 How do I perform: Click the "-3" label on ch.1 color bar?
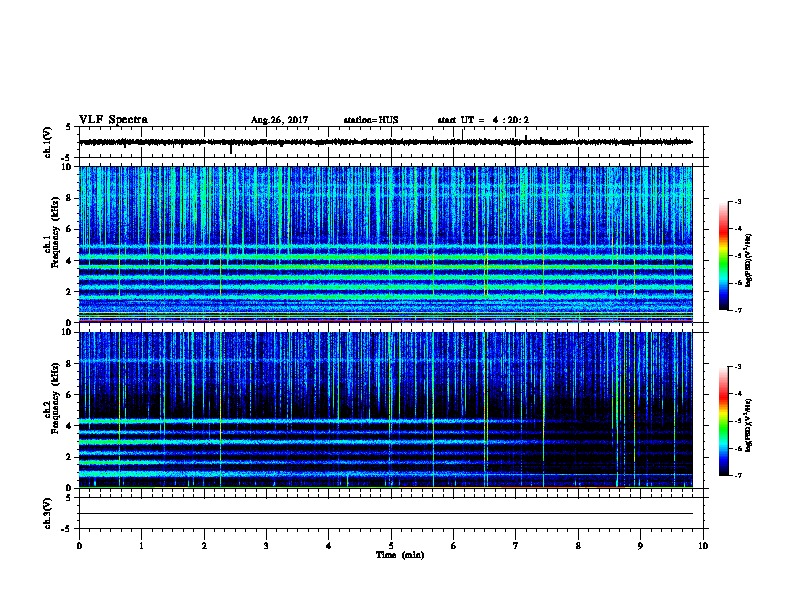(x=737, y=201)
